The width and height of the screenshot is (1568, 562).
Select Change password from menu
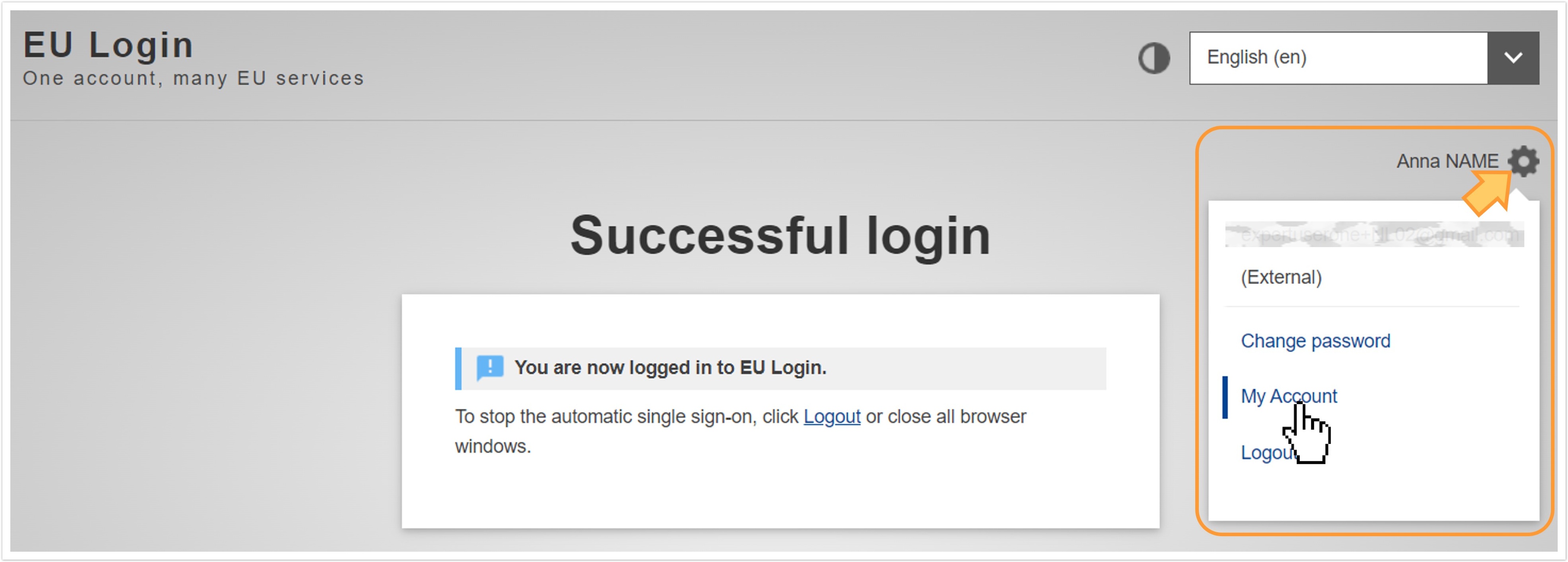point(1315,341)
